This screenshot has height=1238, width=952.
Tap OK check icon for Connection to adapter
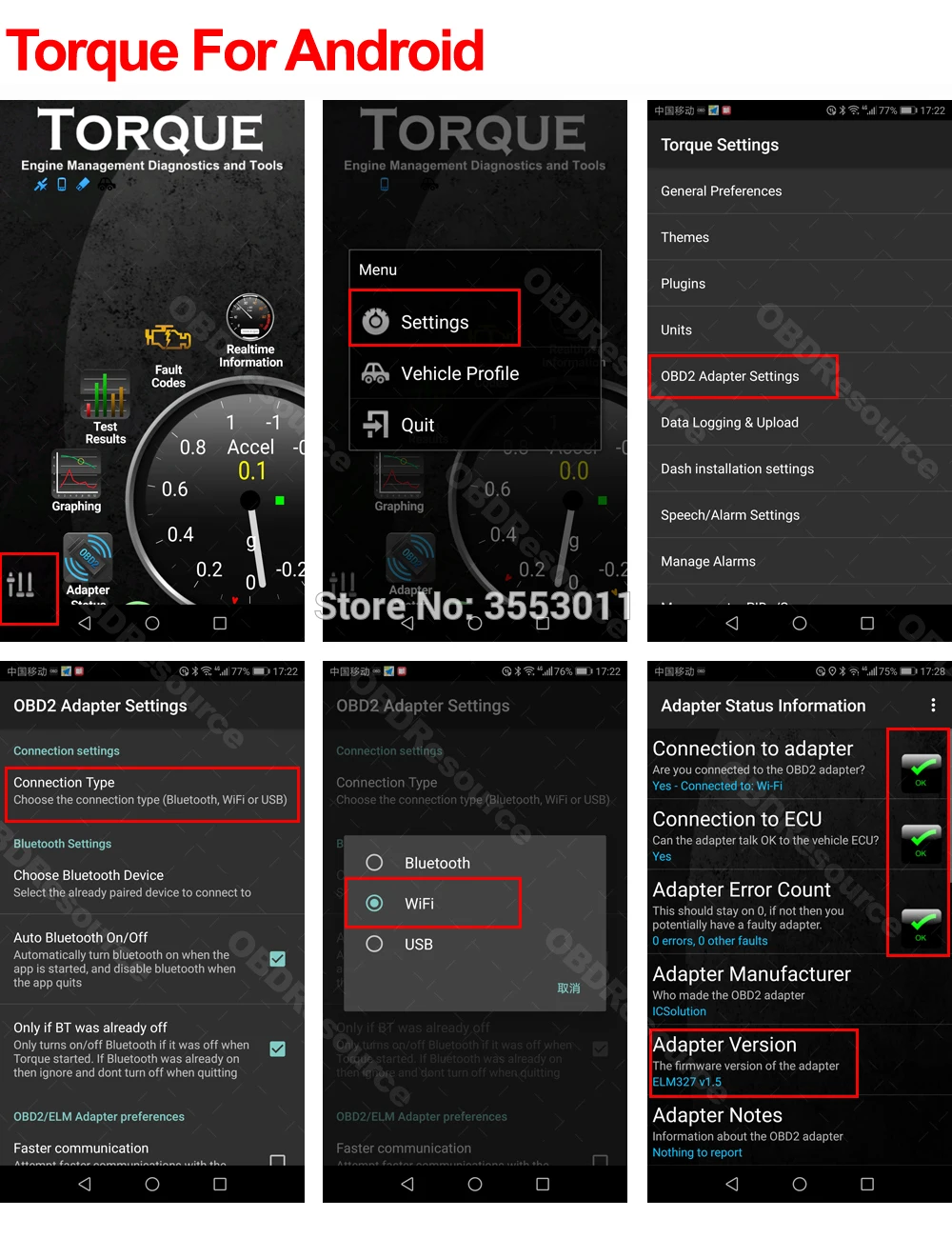tap(921, 771)
